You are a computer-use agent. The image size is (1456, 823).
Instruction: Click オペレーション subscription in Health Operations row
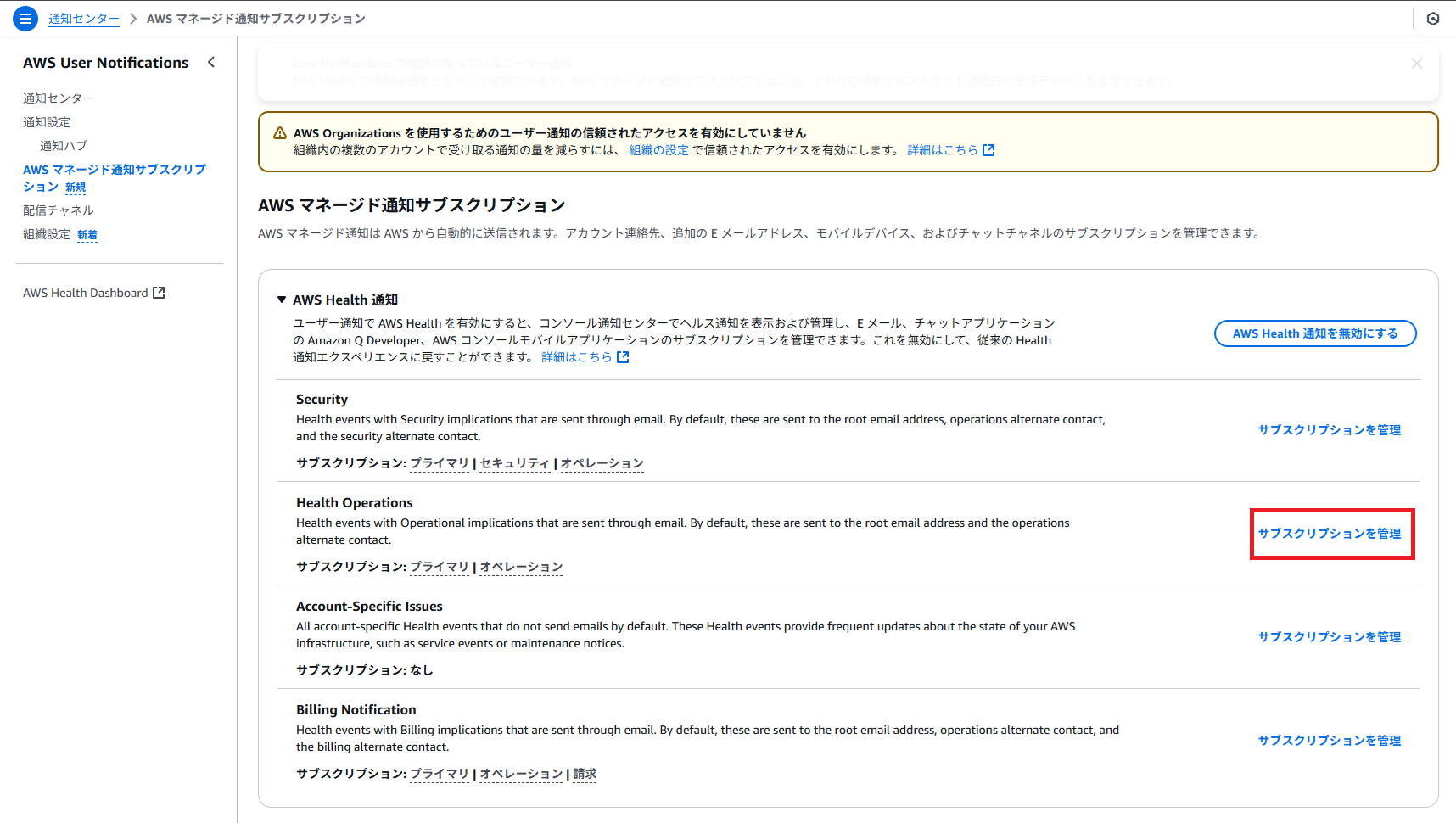coord(521,567)
